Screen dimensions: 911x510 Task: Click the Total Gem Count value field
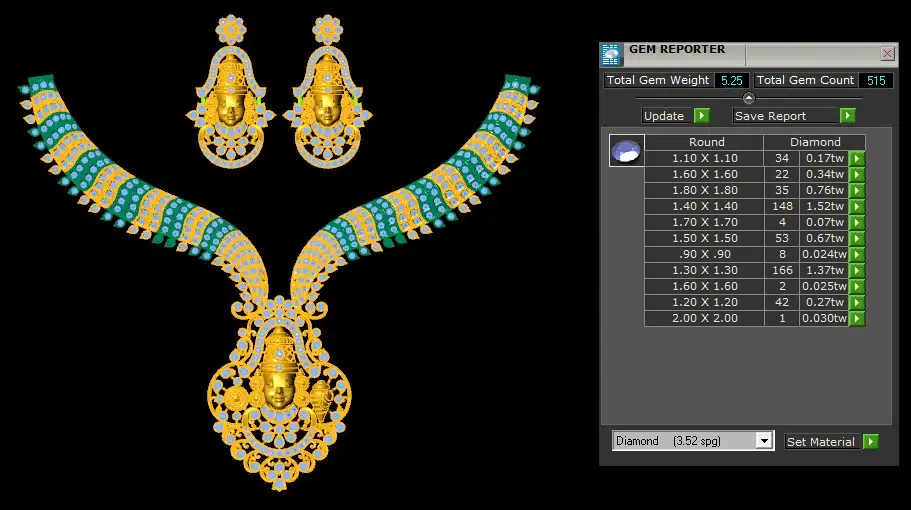coord(876,80)
